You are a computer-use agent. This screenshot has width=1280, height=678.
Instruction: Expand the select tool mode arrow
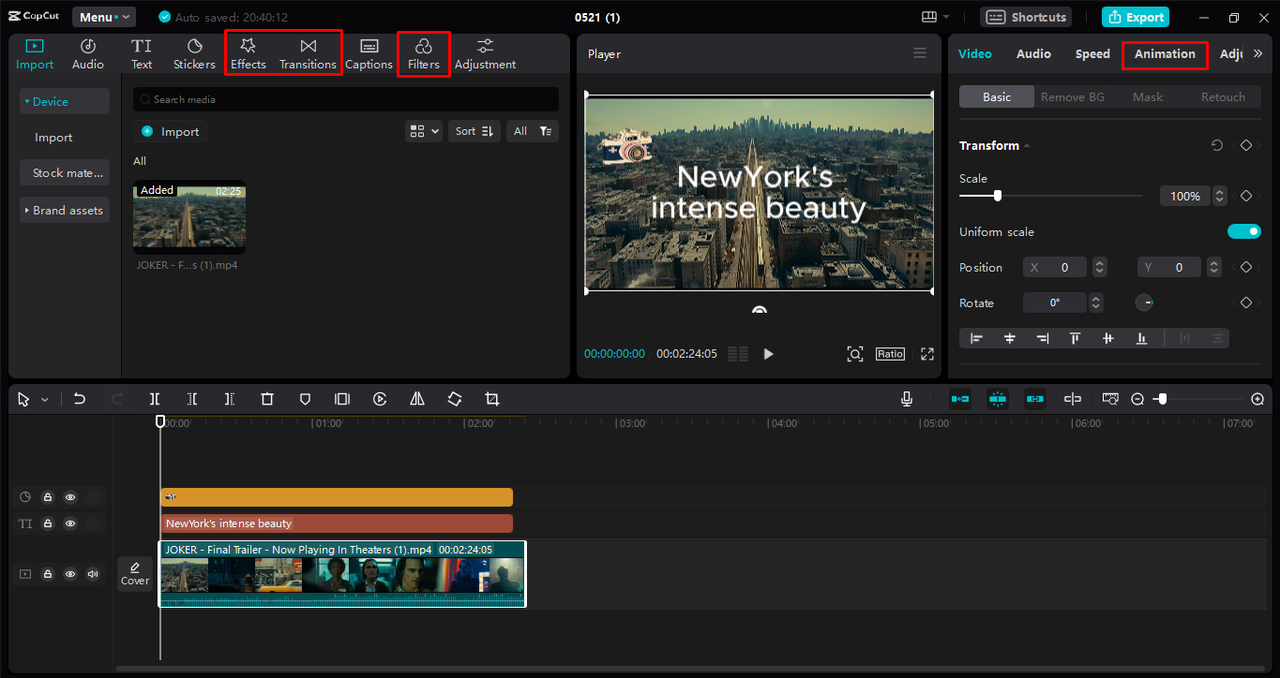[x=44, y=400]
